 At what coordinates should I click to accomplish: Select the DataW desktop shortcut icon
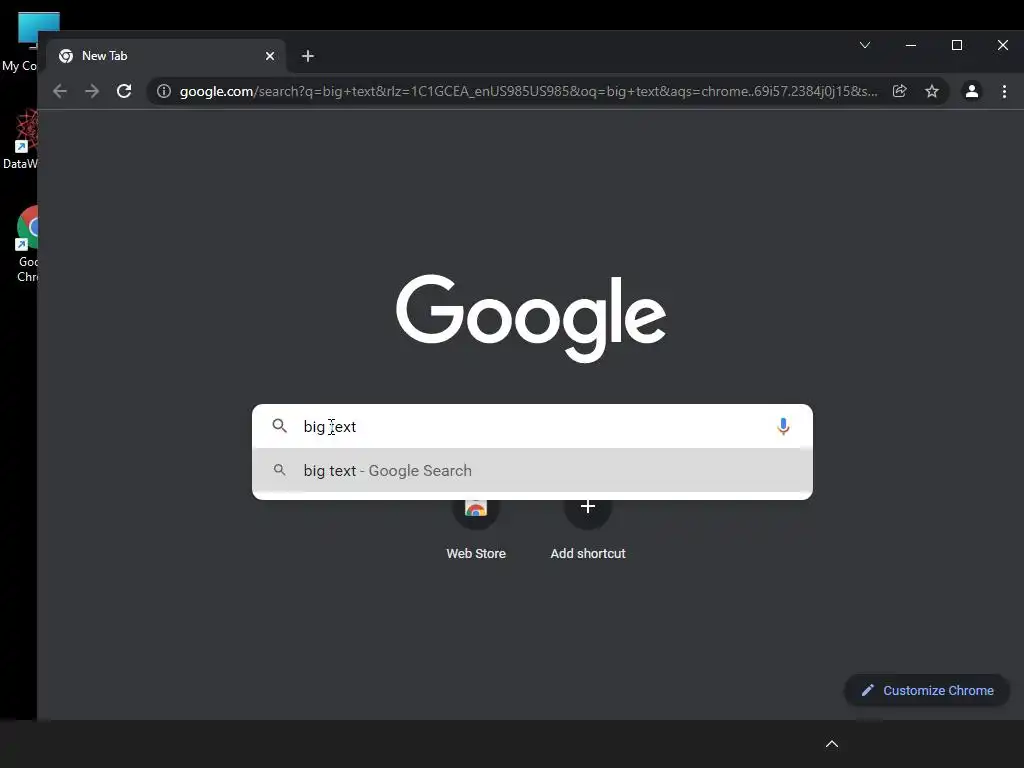(20, 140)
